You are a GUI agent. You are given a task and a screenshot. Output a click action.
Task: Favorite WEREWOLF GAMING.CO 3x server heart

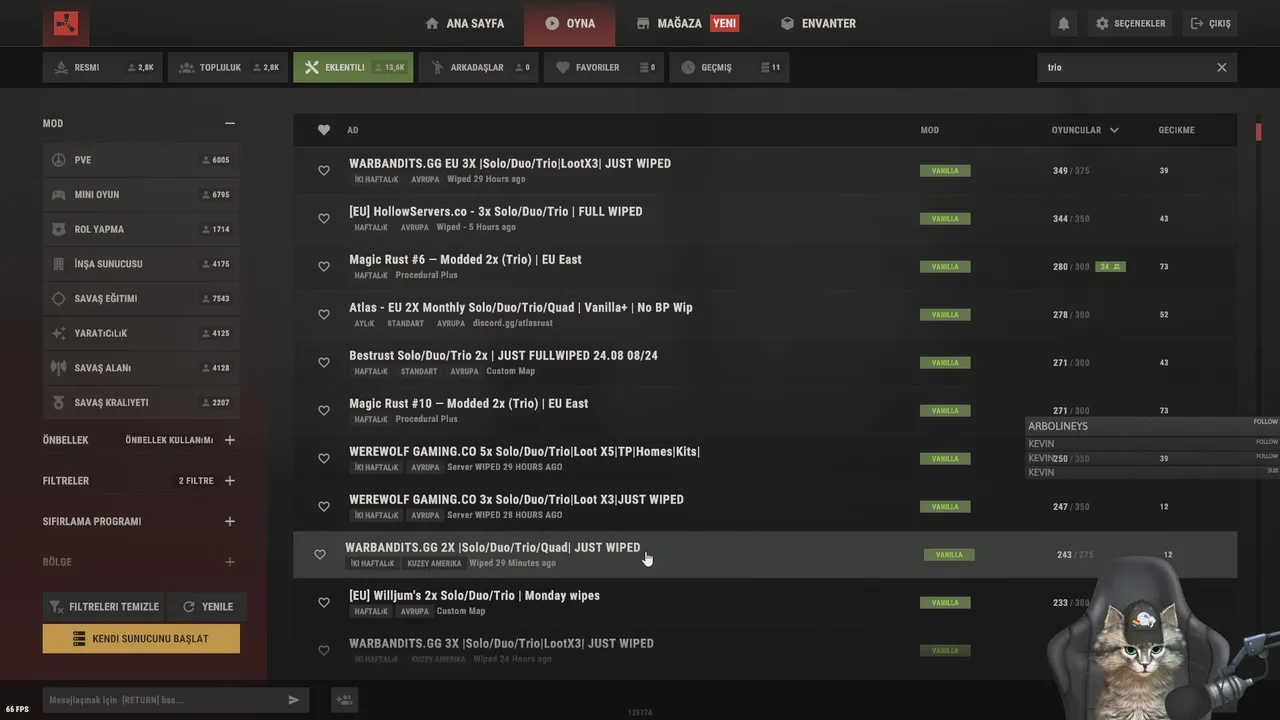[324, 507]
